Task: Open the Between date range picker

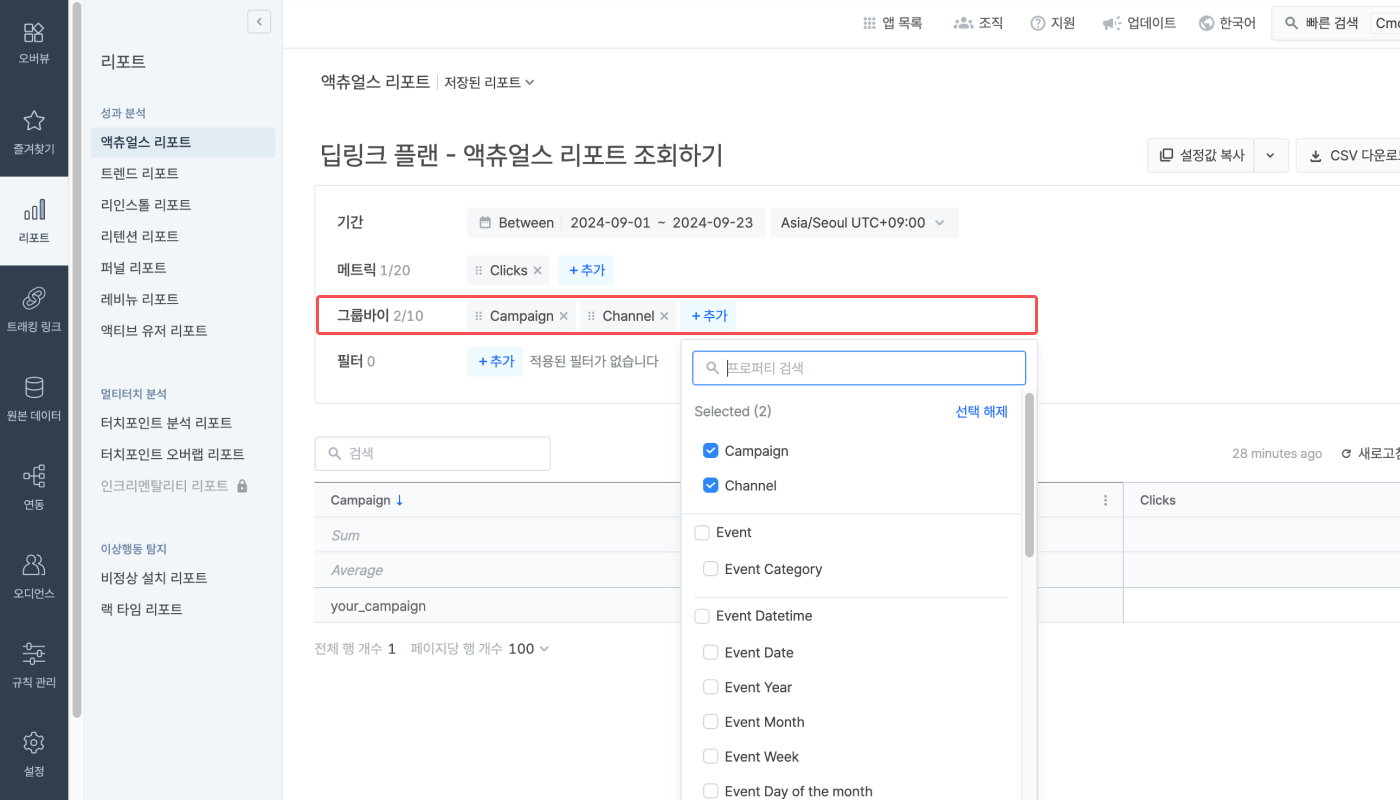Action: [x=617, y=223]
